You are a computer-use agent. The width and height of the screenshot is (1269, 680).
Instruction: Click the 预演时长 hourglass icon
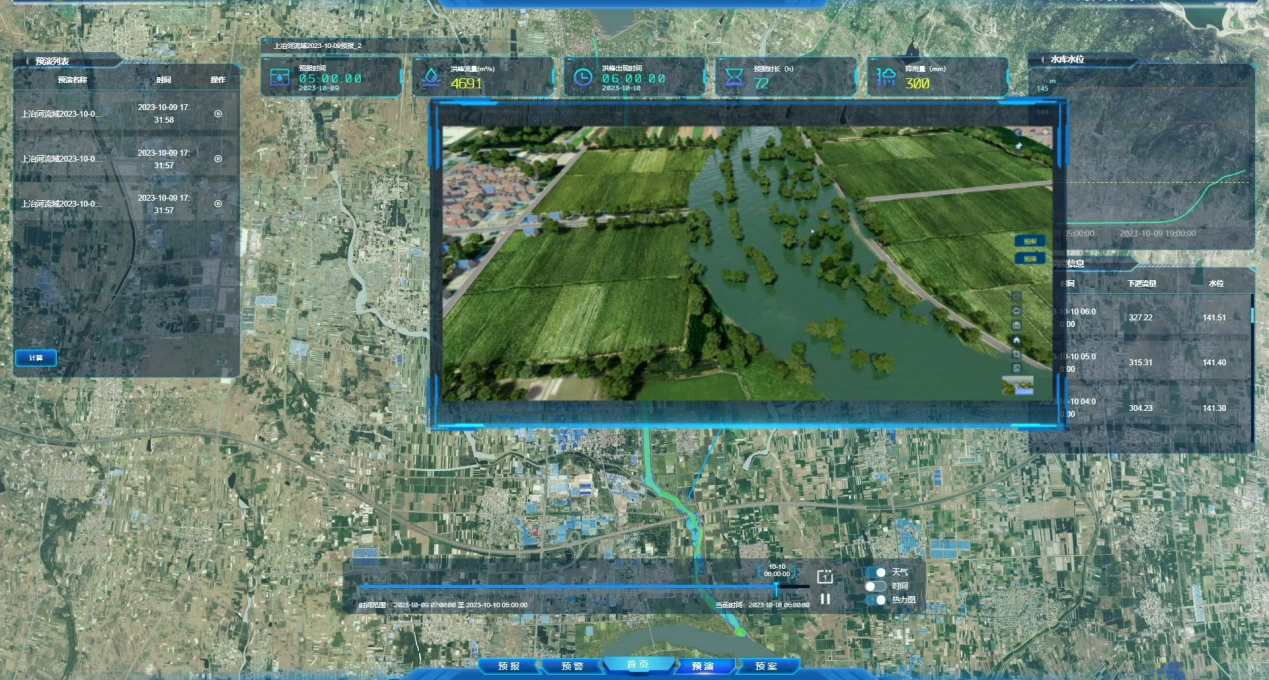click(x=734, y=77)
